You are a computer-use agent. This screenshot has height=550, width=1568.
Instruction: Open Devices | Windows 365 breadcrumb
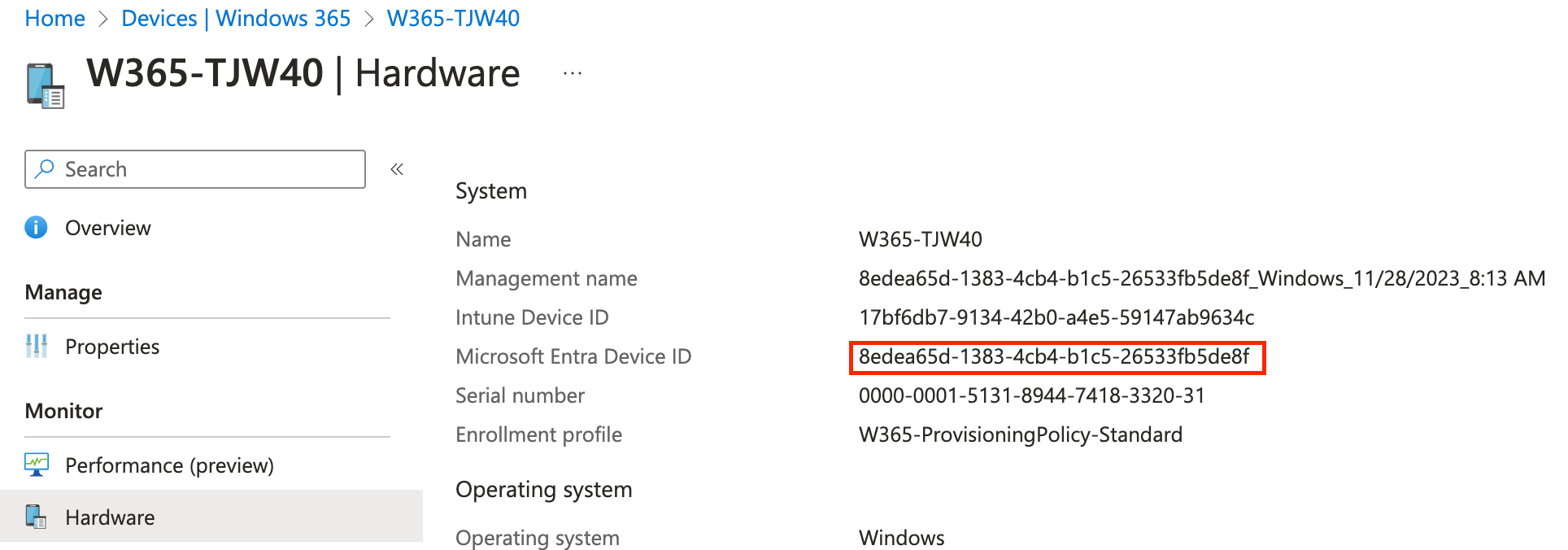[x=236, y=18]
